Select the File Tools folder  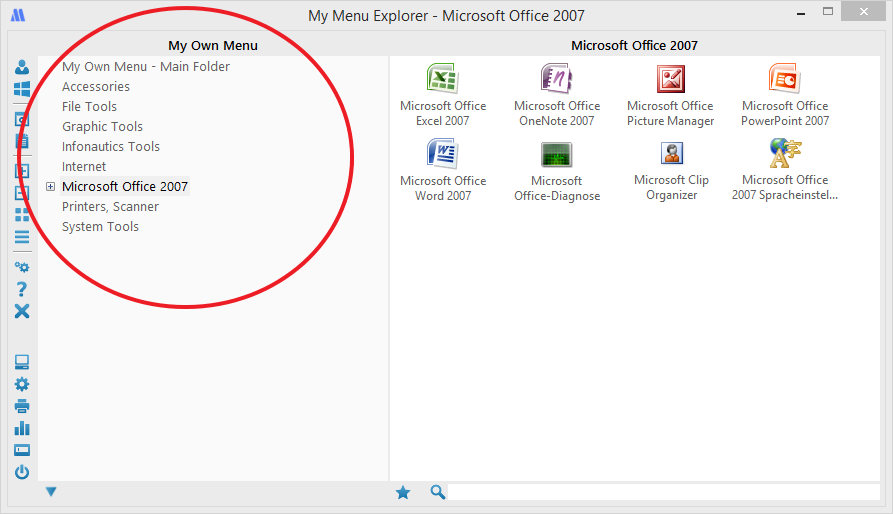pyautogui.click(x=89, y=106)
